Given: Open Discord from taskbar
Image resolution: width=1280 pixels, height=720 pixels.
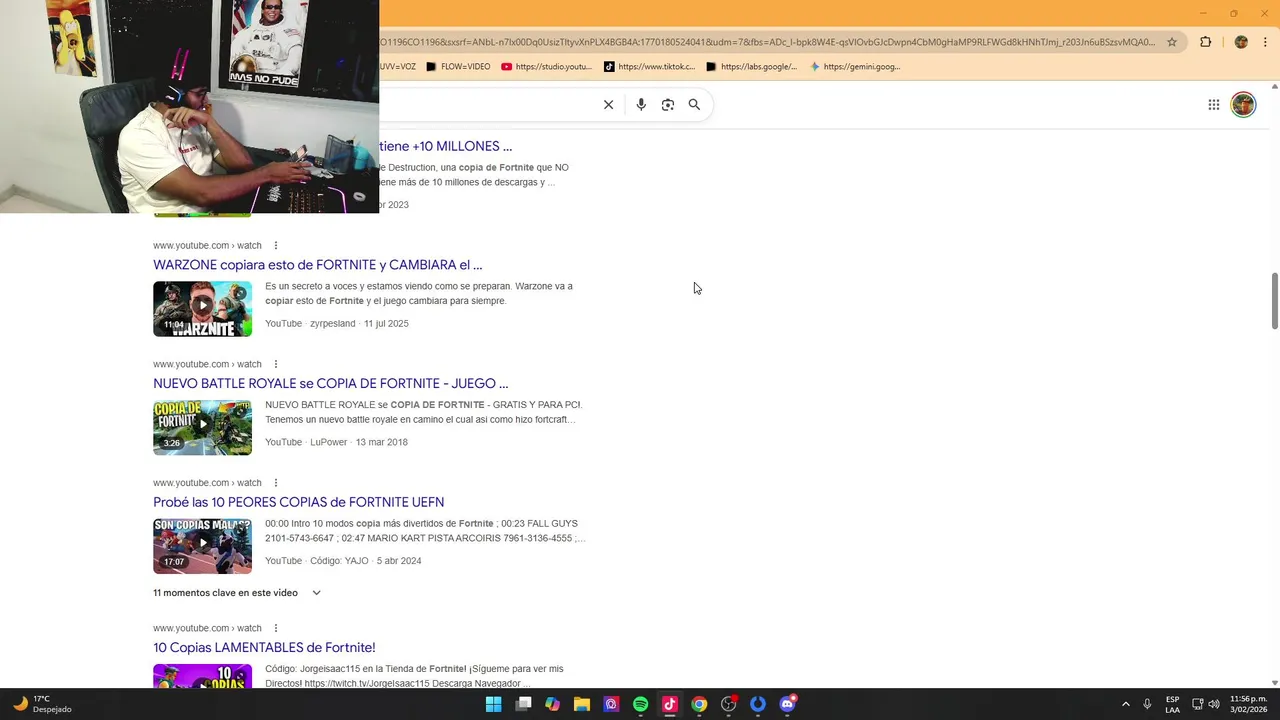Looking at the screenshot, I should coord(788,704).
